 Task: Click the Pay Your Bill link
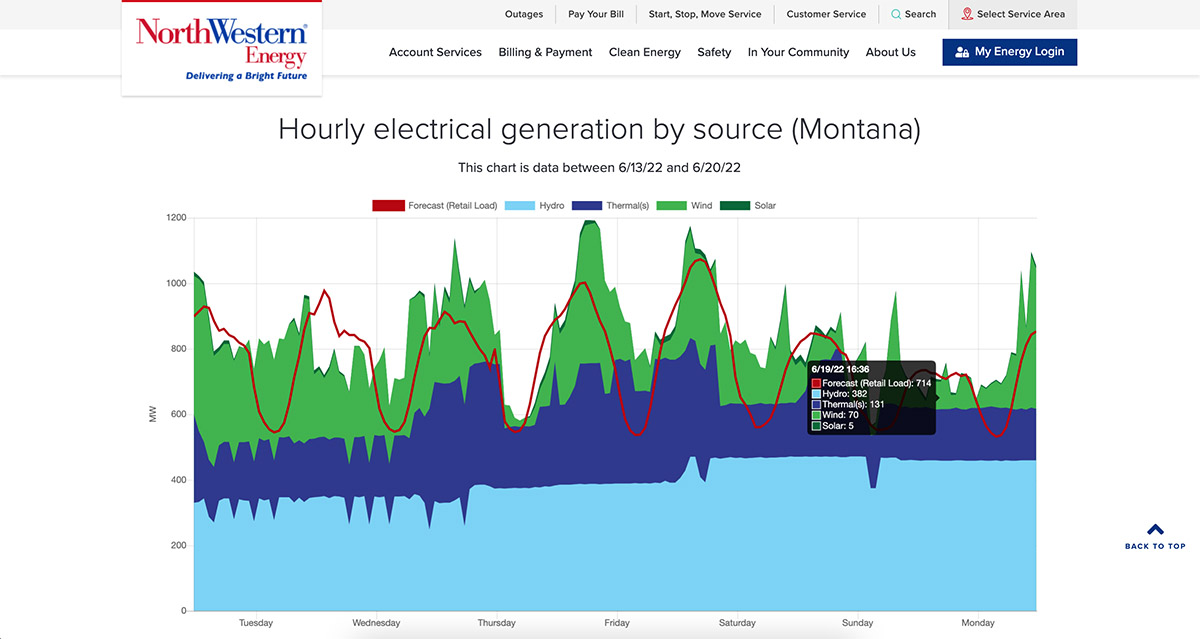pyautogui.click(x=596, y=14)
